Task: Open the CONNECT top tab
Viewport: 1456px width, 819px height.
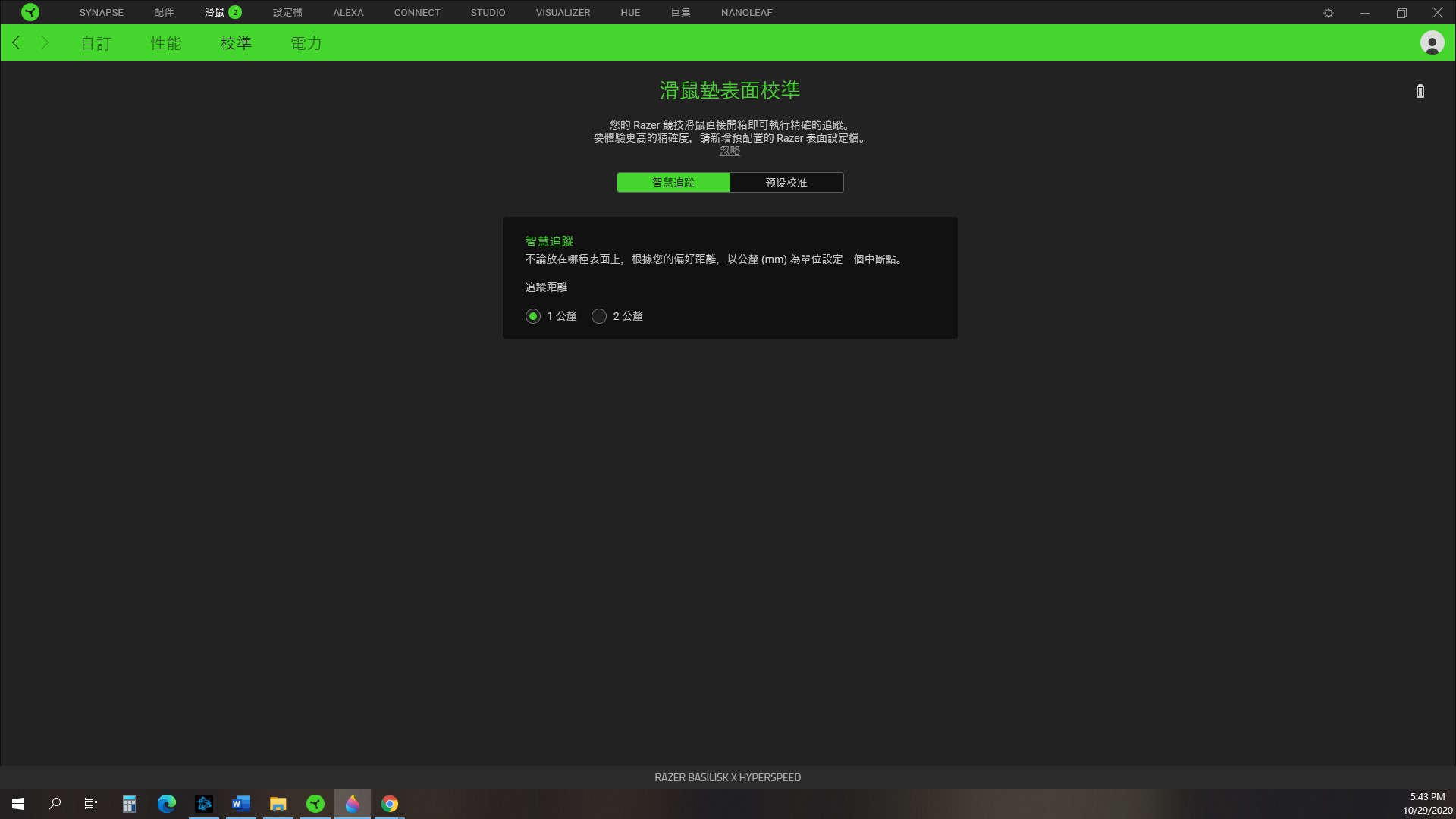Action: click(417, 13)
